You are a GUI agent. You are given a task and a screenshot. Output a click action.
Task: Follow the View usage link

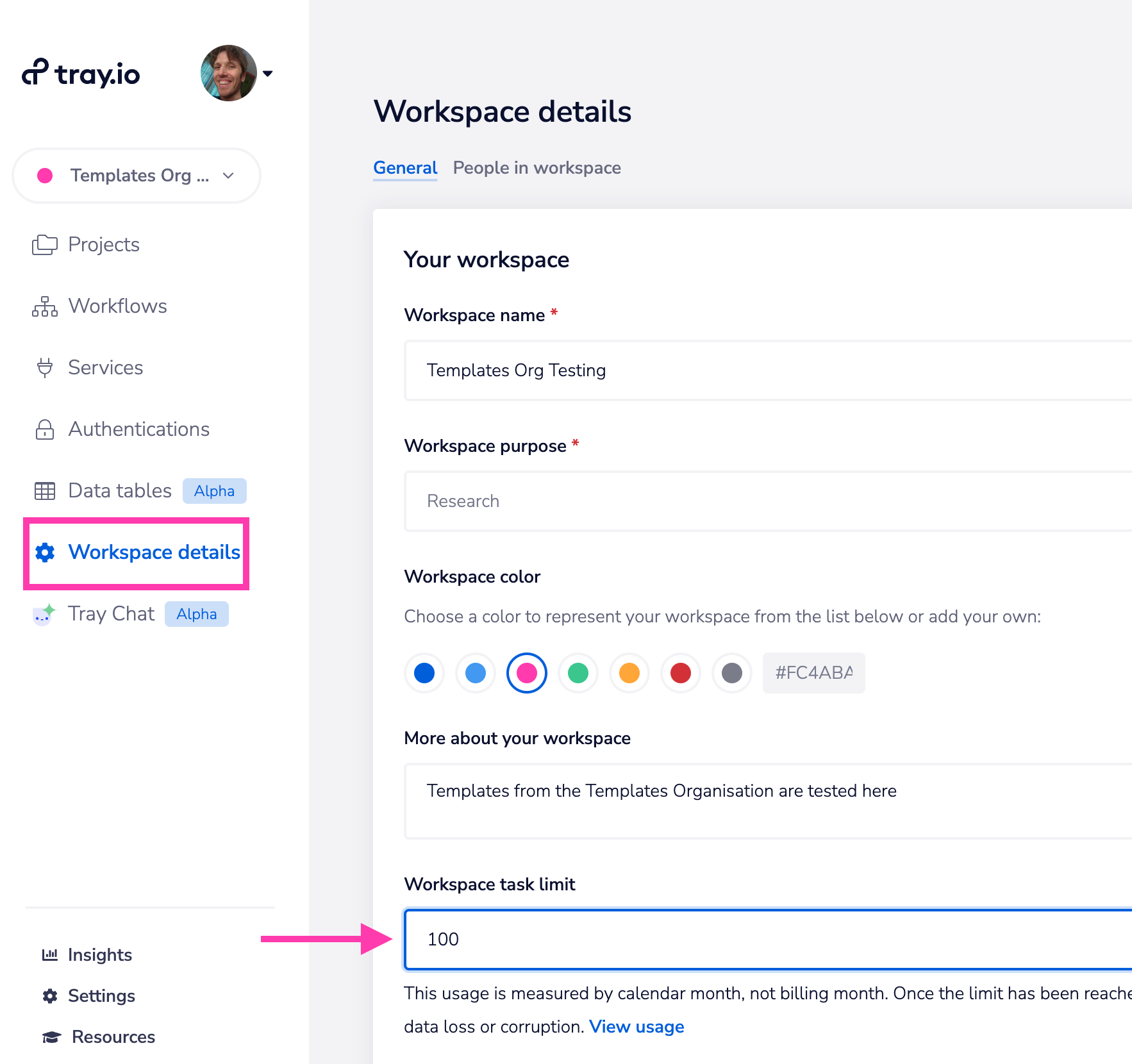[637, 1026]
